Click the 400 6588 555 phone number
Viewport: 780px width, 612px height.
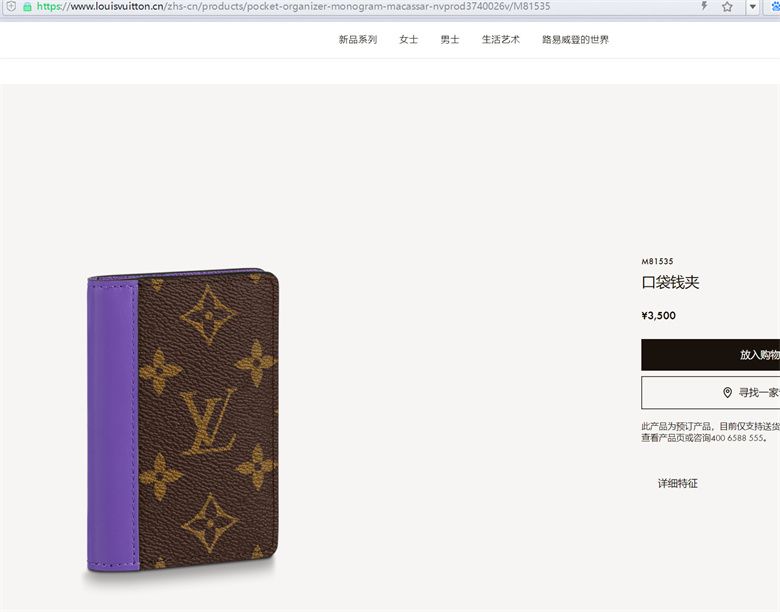click(737, 438)
